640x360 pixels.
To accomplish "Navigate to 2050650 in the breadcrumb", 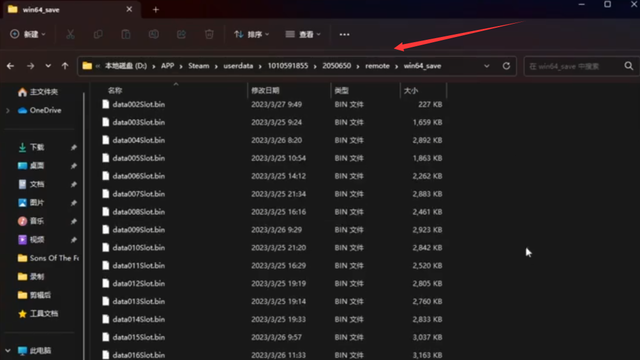I will [x=337, y=66].
